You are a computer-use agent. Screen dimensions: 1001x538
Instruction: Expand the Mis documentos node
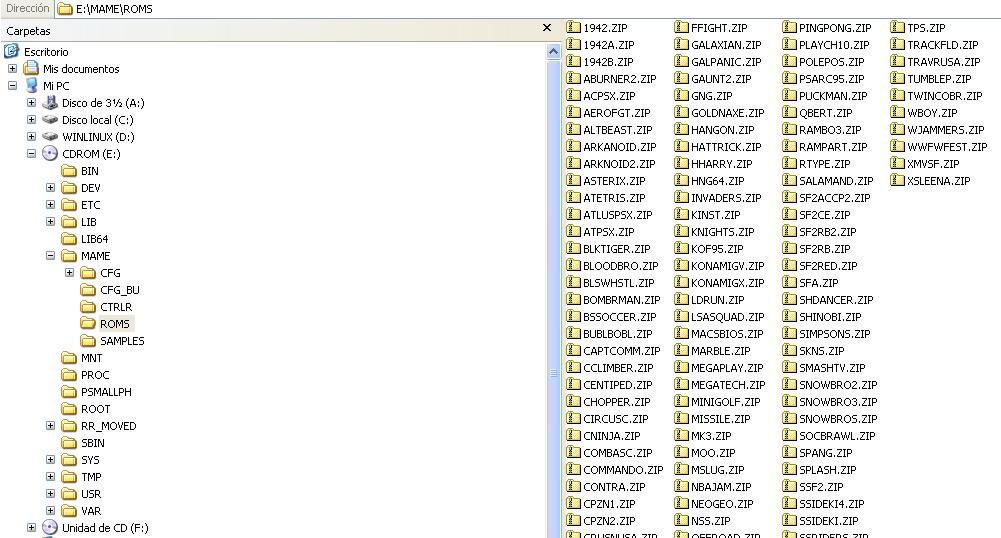click(12, 68)
